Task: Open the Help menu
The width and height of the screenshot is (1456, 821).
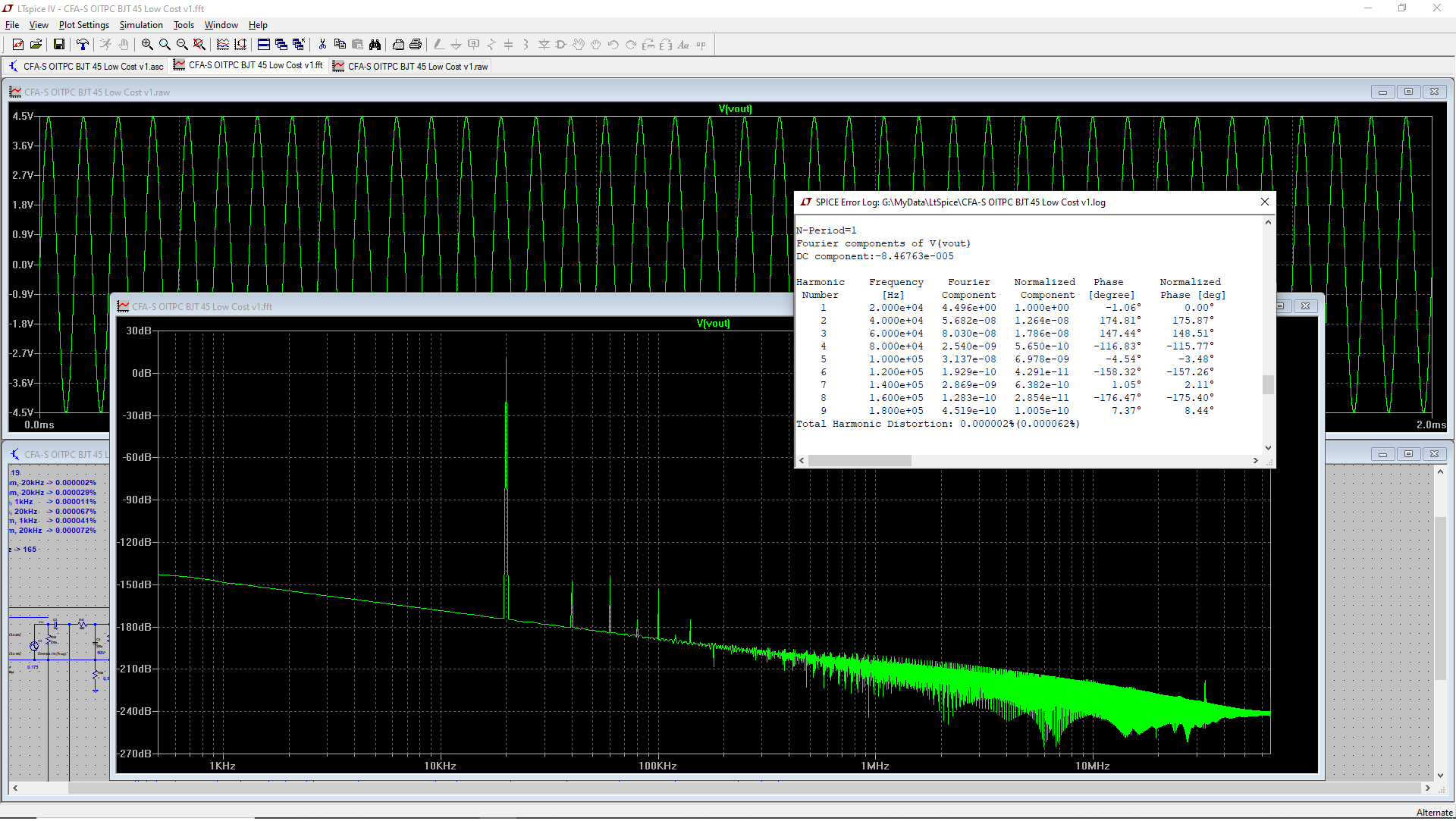Action: pos(258,25)
